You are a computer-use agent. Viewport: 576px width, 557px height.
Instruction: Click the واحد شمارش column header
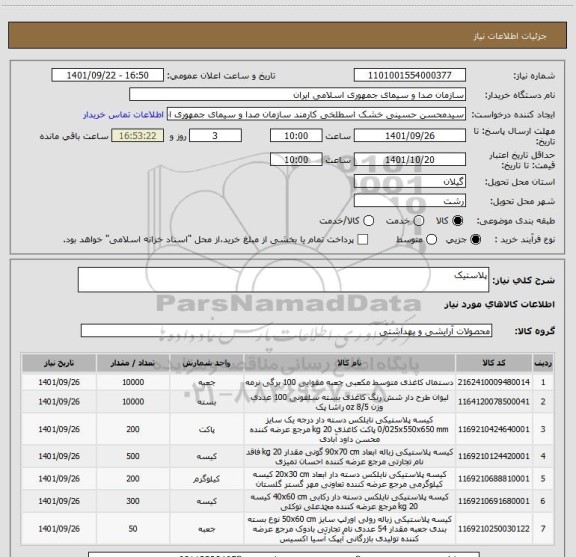(x=206, y=363)
